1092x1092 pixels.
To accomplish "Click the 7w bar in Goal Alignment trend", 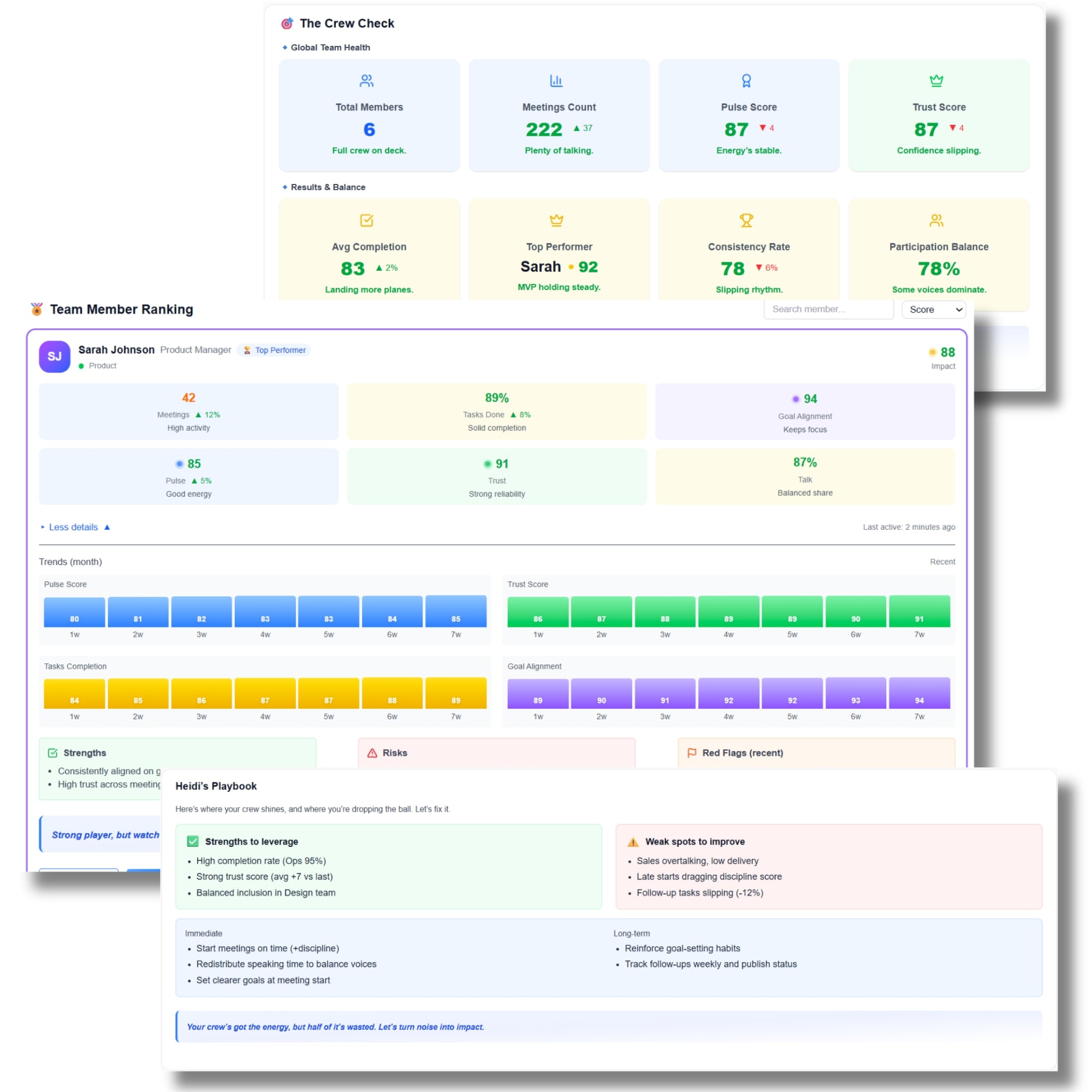I will click(x=919, y=693).
